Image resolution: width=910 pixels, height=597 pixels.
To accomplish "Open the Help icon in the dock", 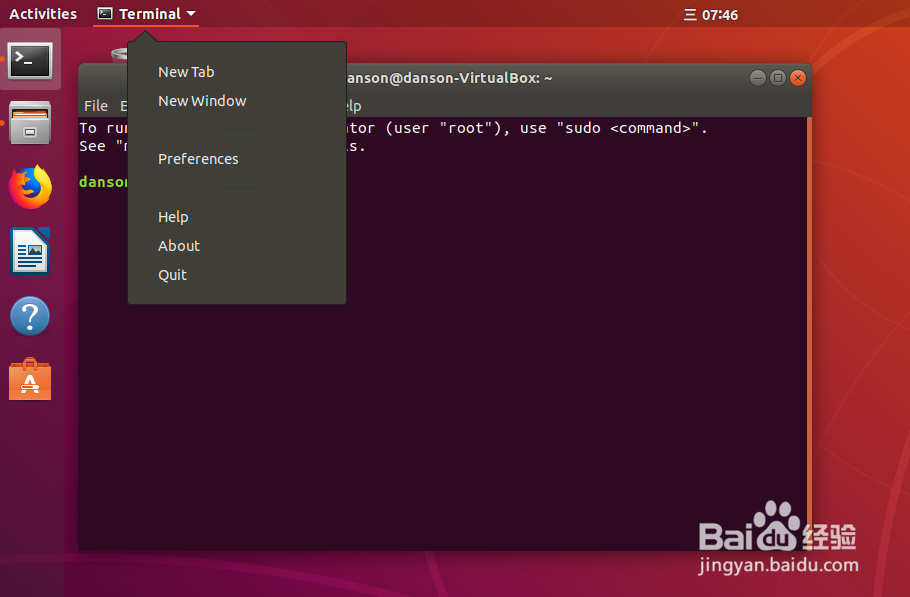I will click(30, 316).
